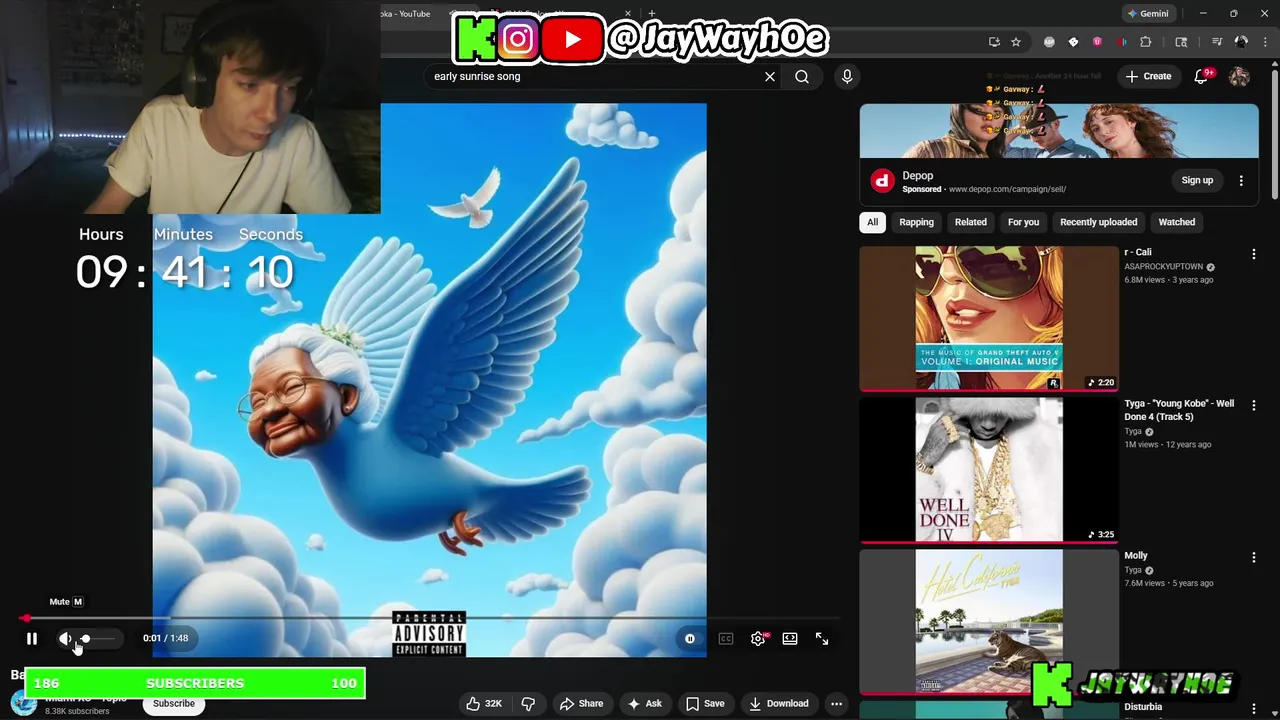The height and width of the screenshot is (720, 1280).
Task: Open the channel avatar under the video
Action: click(24, 703)
